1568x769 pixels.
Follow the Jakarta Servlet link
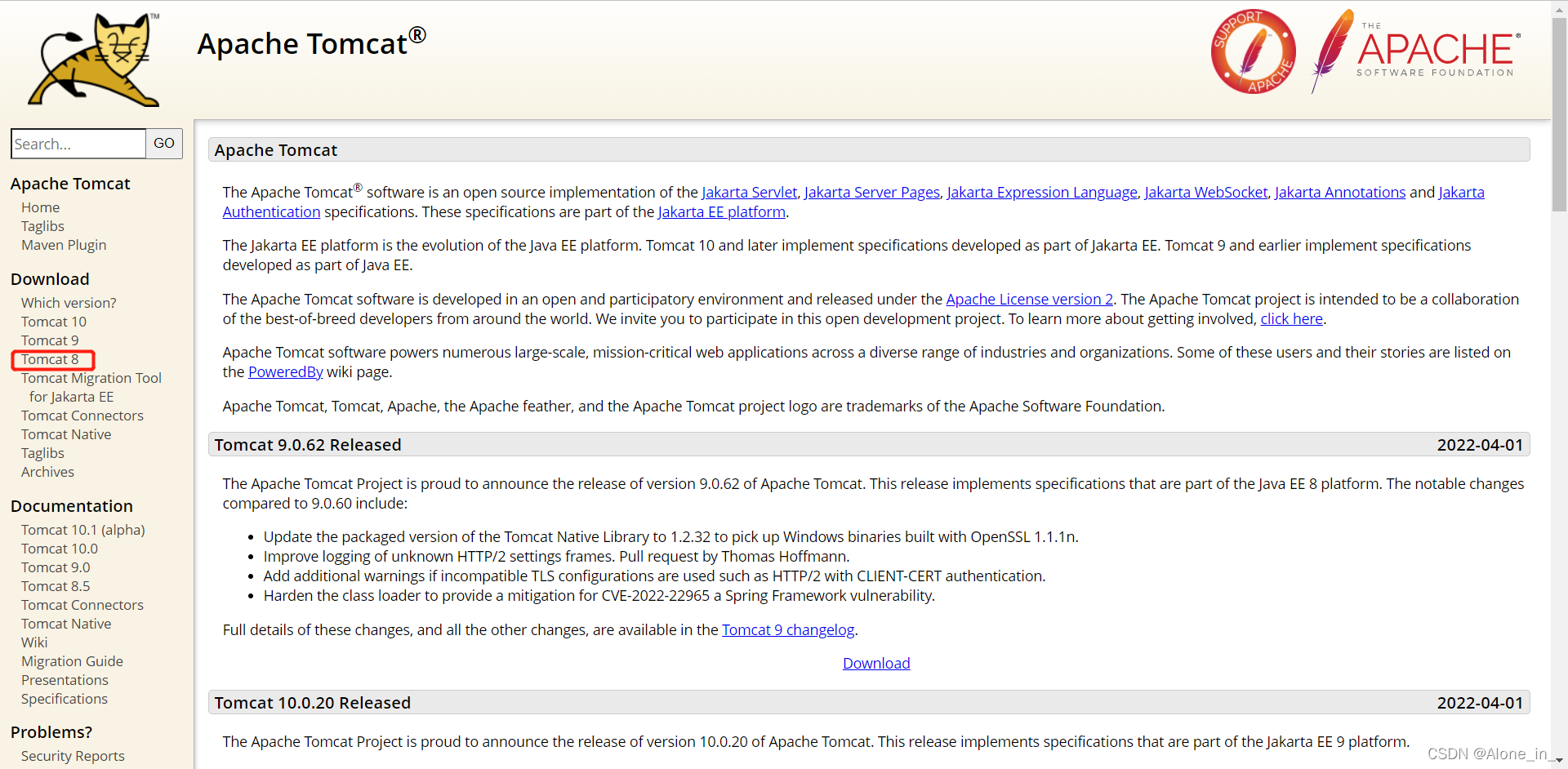749,192
